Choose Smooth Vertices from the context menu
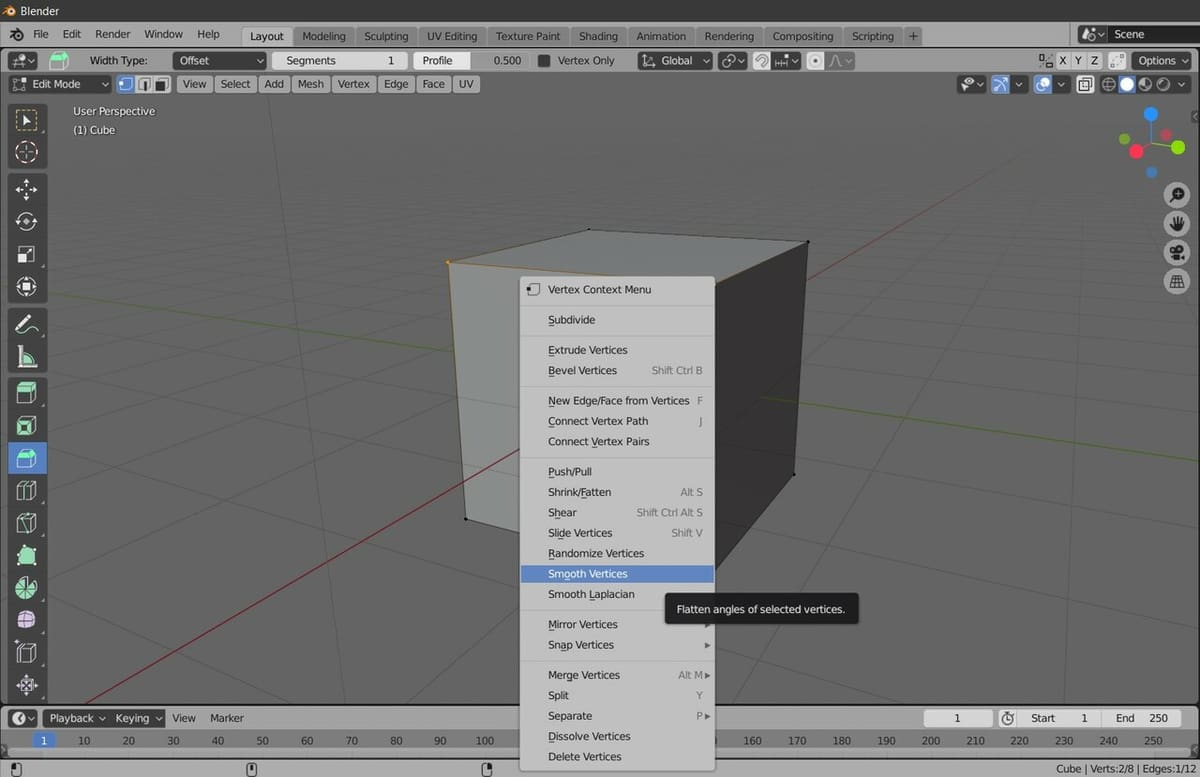Image resolution: width=1200 pixels, height=777 pixels. (617, 574)
